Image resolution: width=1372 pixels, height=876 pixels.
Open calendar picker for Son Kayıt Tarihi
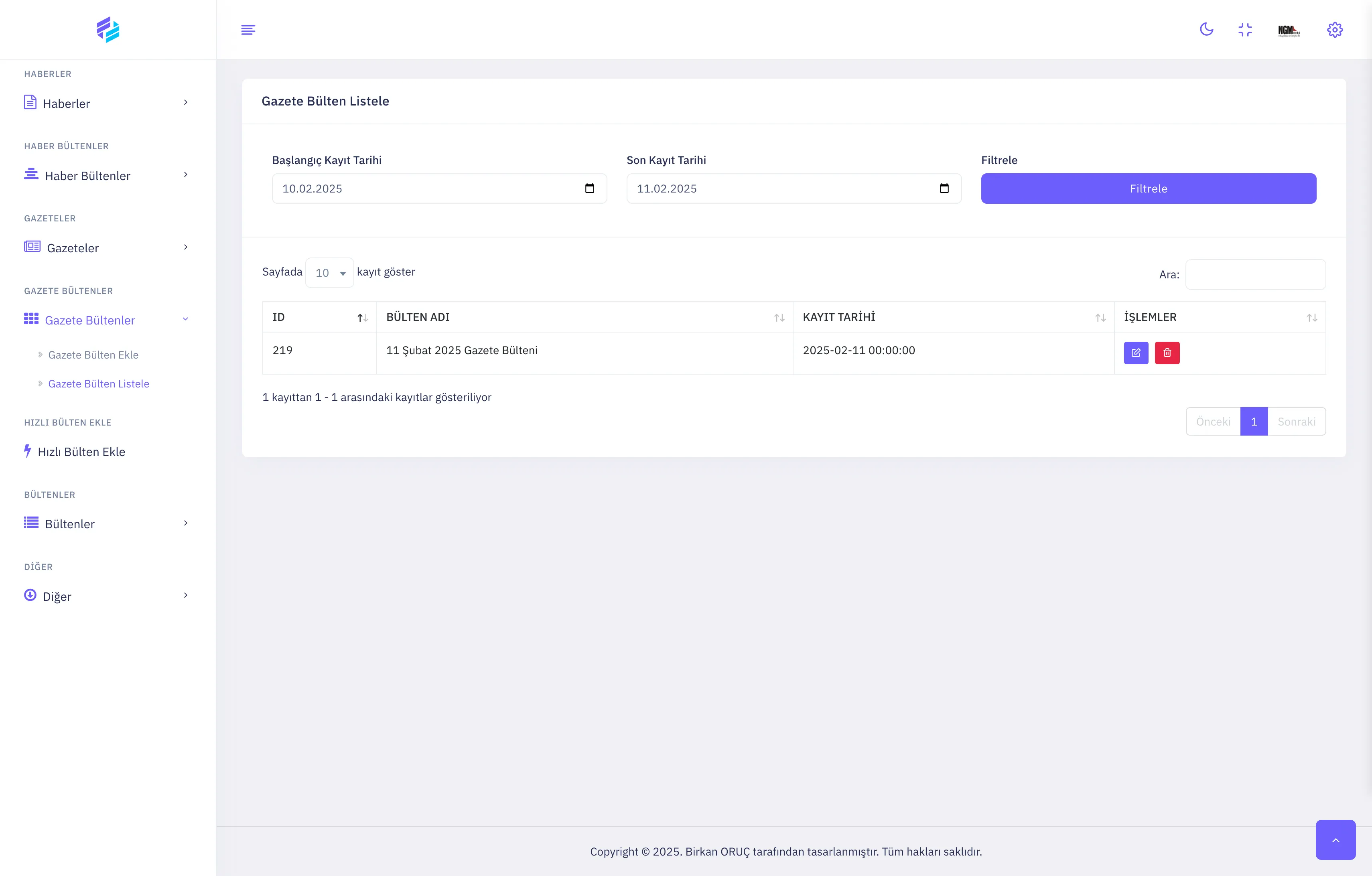(x=944, y=189)
